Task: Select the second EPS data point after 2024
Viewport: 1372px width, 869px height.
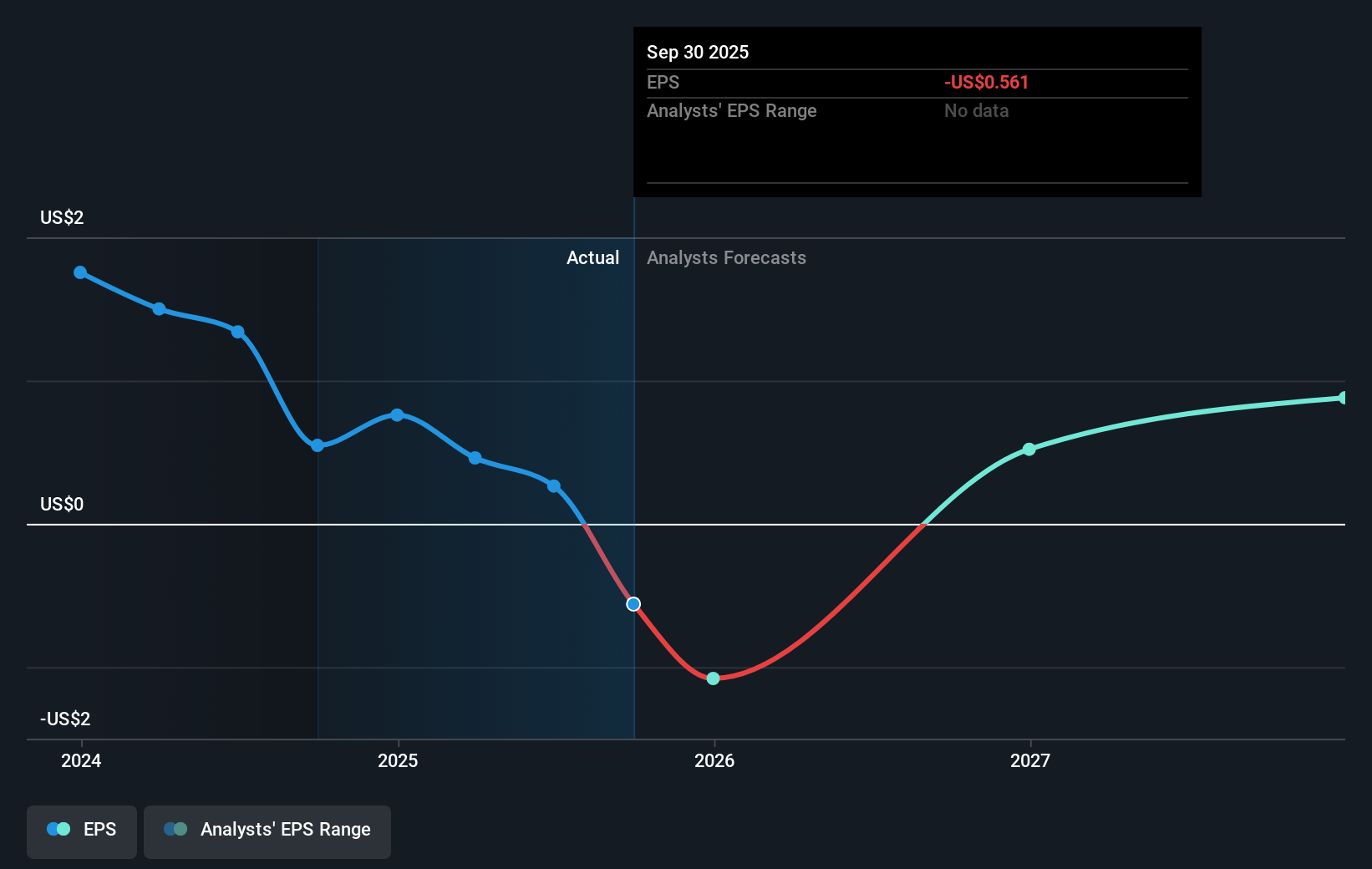Action: [159, 309]
